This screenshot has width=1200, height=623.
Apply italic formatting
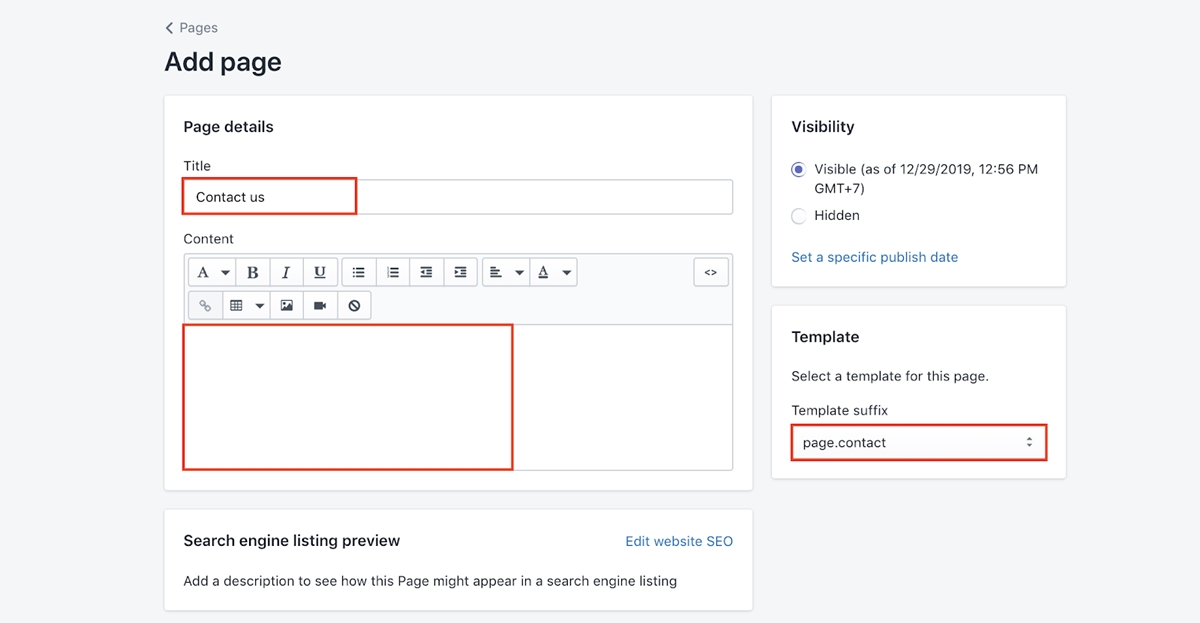click(x=286, y=272)
